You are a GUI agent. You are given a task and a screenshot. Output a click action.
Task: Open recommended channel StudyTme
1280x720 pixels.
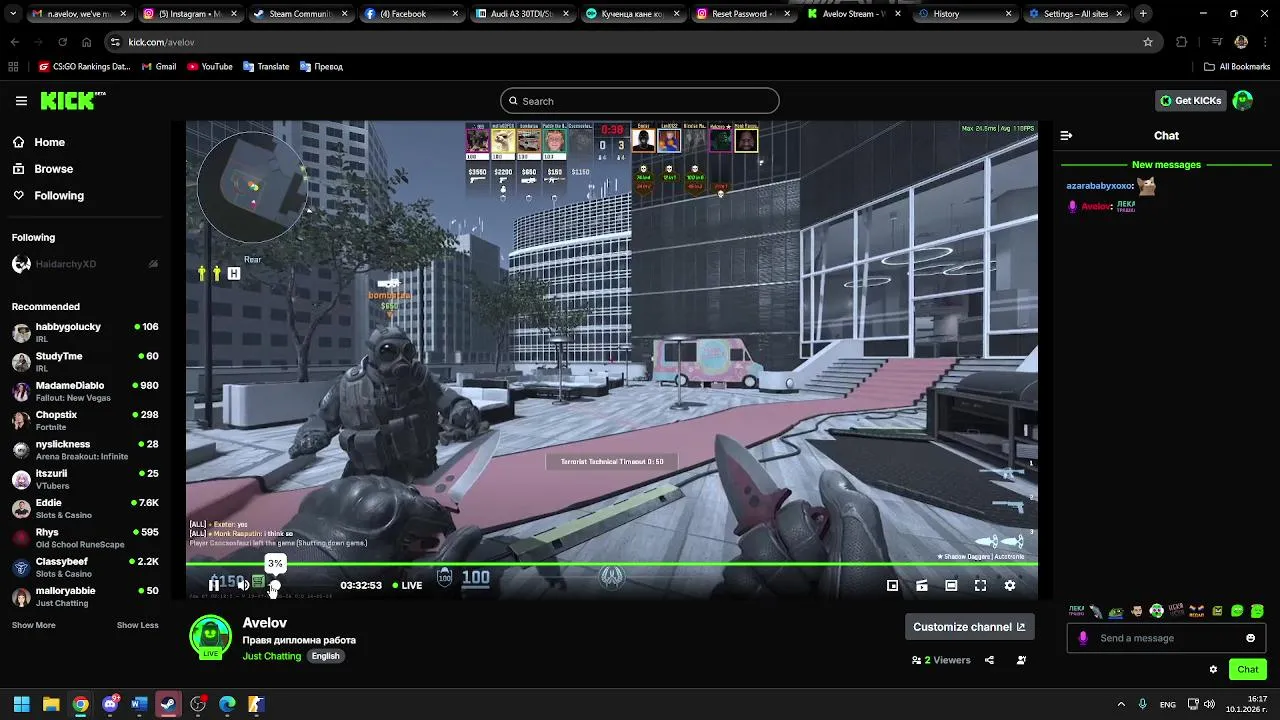click(85, 362)
